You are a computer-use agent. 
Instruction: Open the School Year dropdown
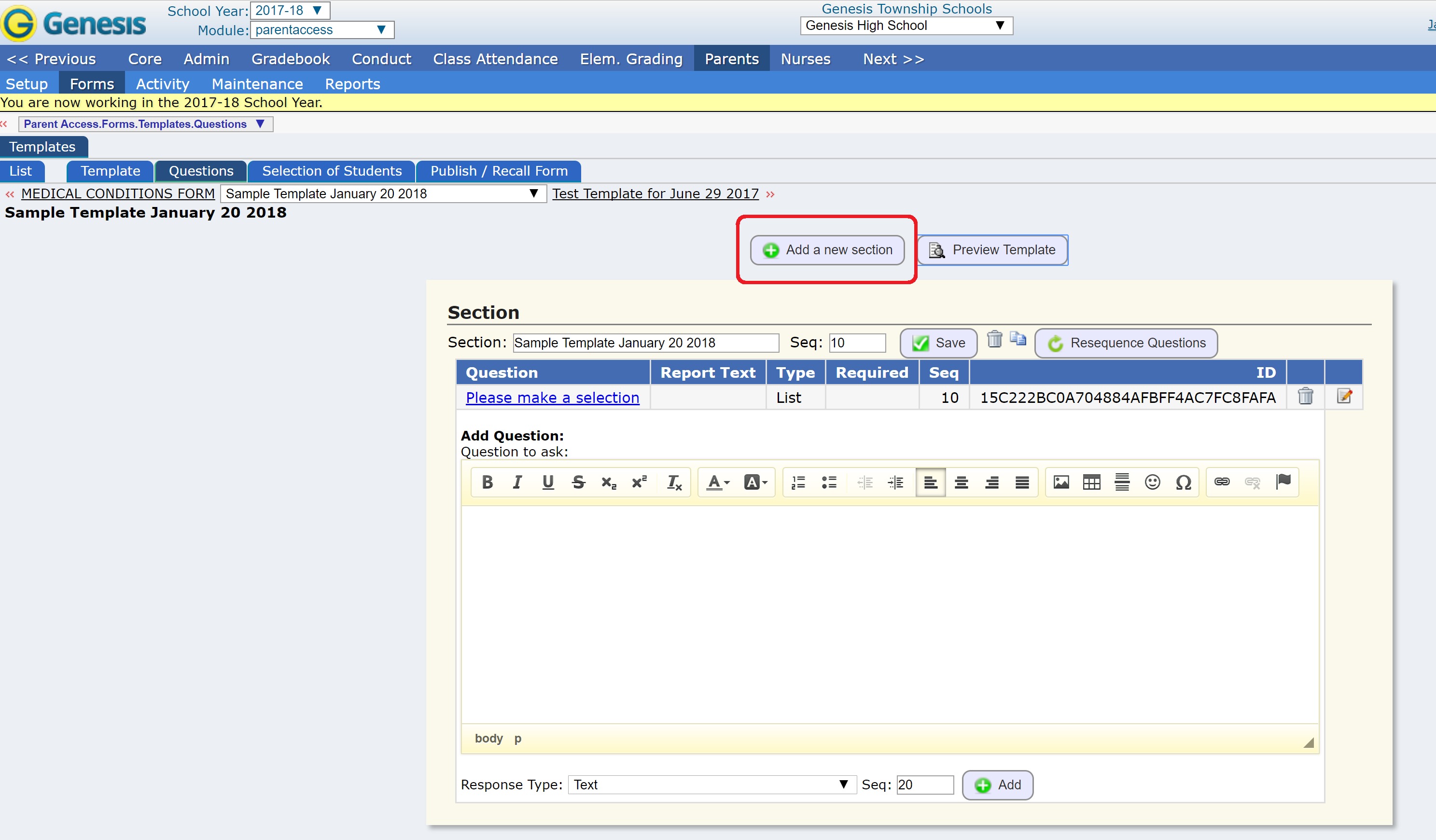[x=290, y=10]
